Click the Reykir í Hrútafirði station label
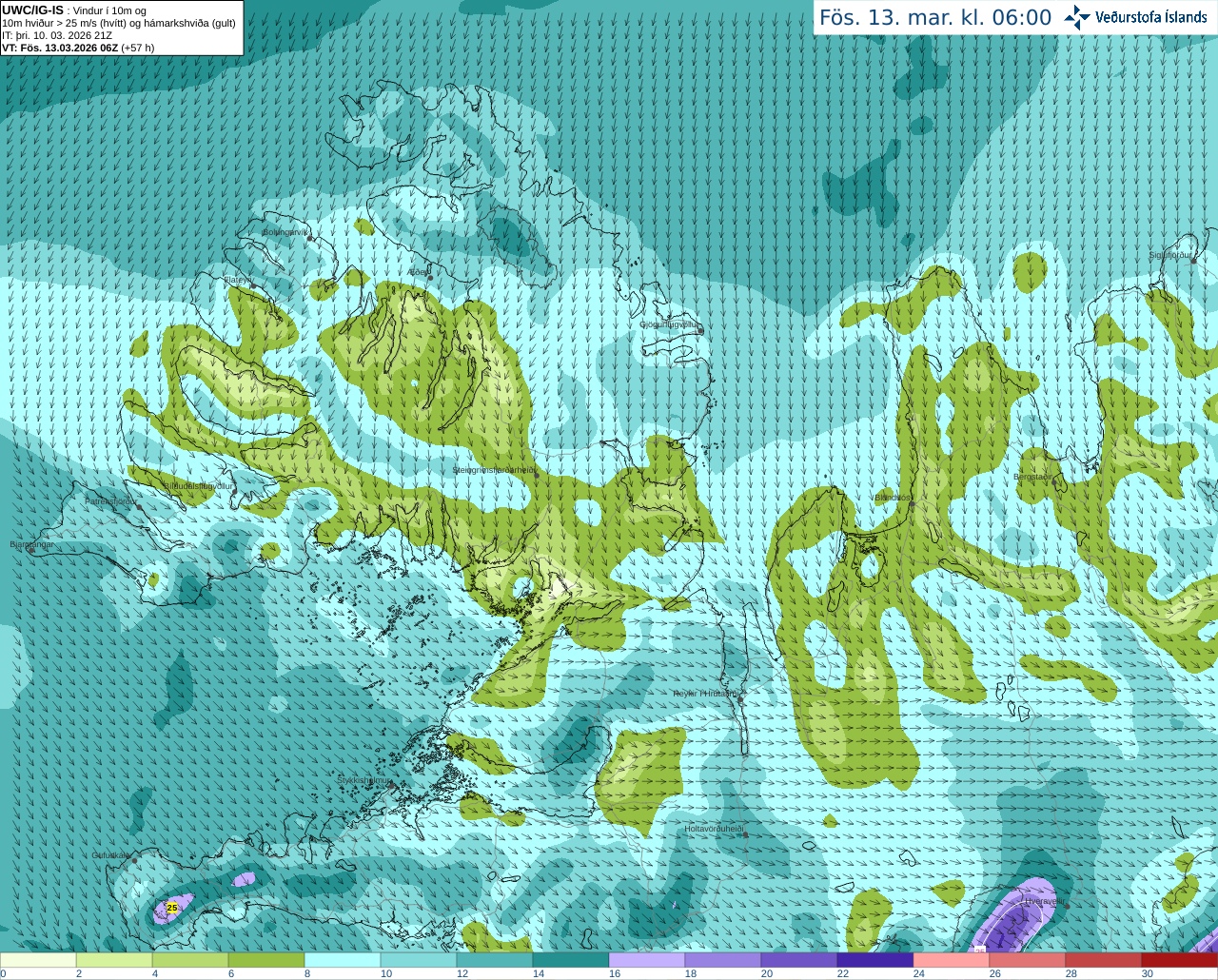Image resolution: width=1218 pixels, height=980 pixels. pyautogui.click(x=707, y=694)
